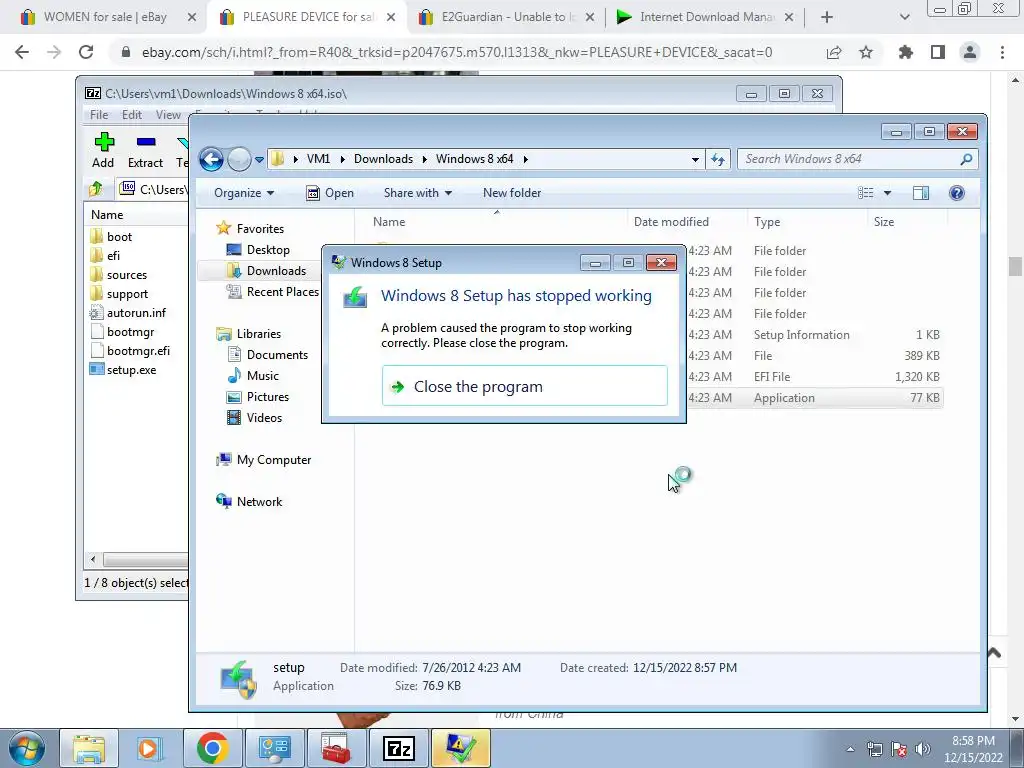
Task: Click the up-folder icon in 7-Zip
Action: pos(96,189)
